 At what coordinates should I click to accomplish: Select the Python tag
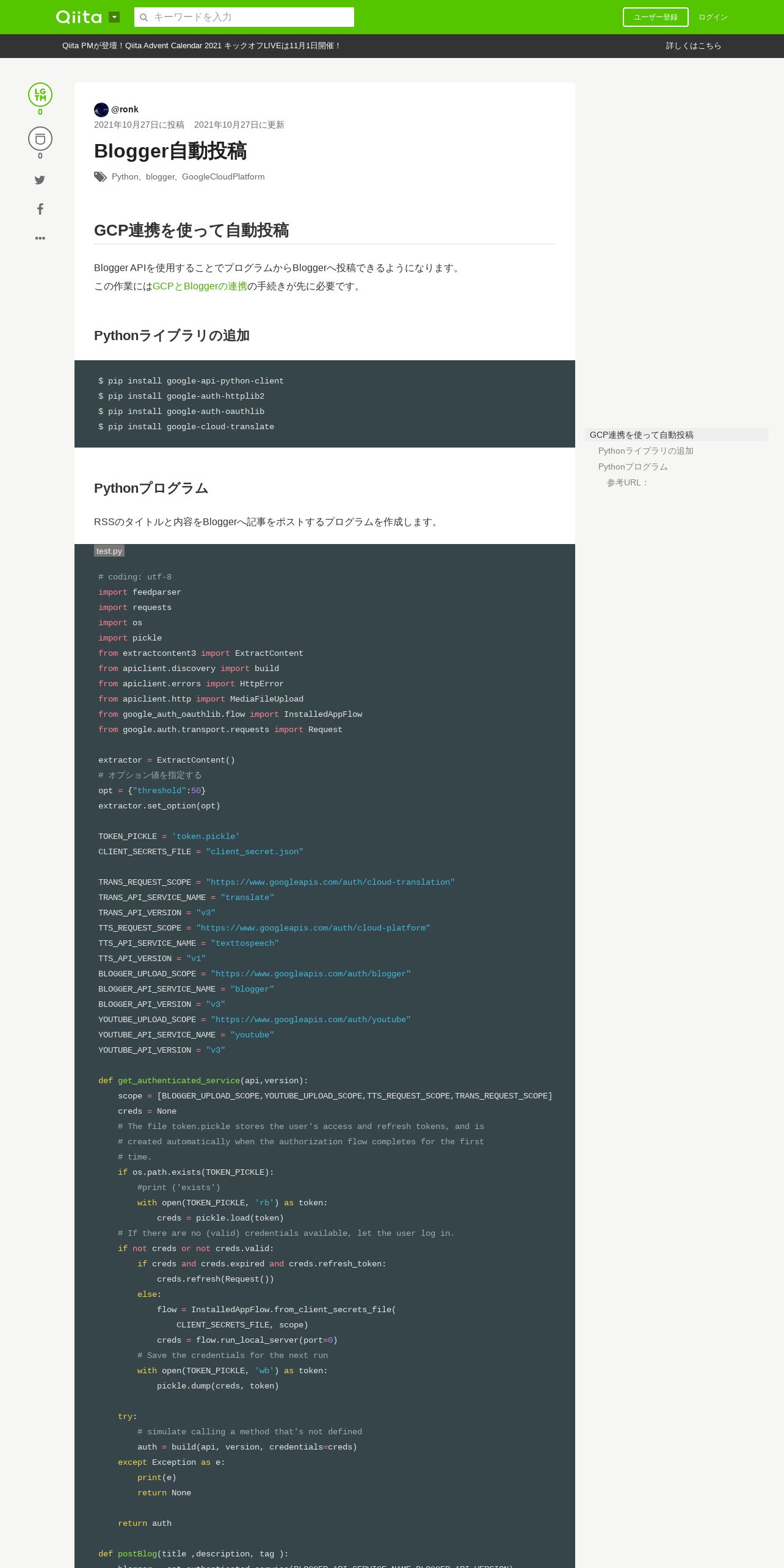click(x=125, y=176)
